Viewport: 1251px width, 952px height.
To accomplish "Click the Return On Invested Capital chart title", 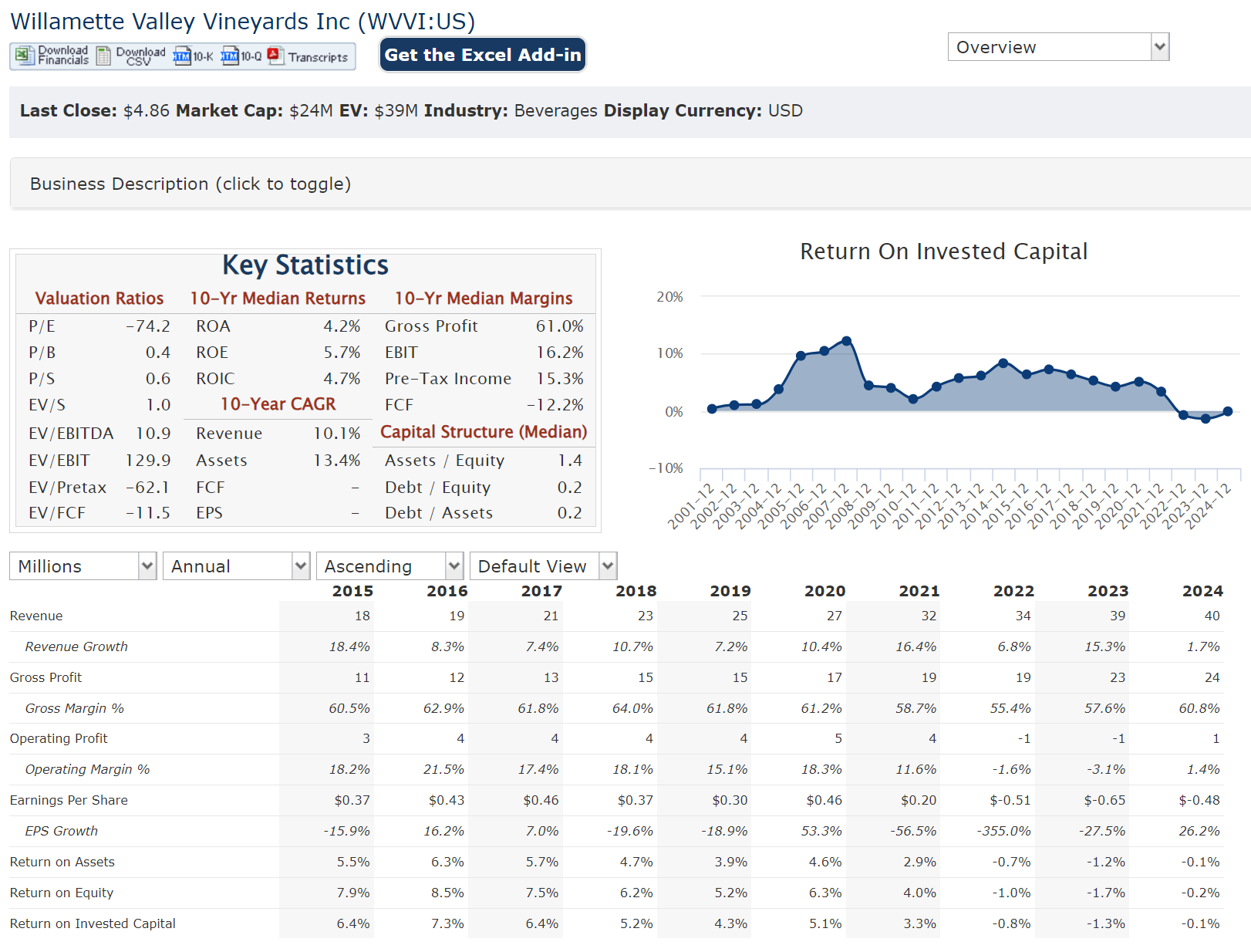I will pyautogui.click(x=943, y=252).
